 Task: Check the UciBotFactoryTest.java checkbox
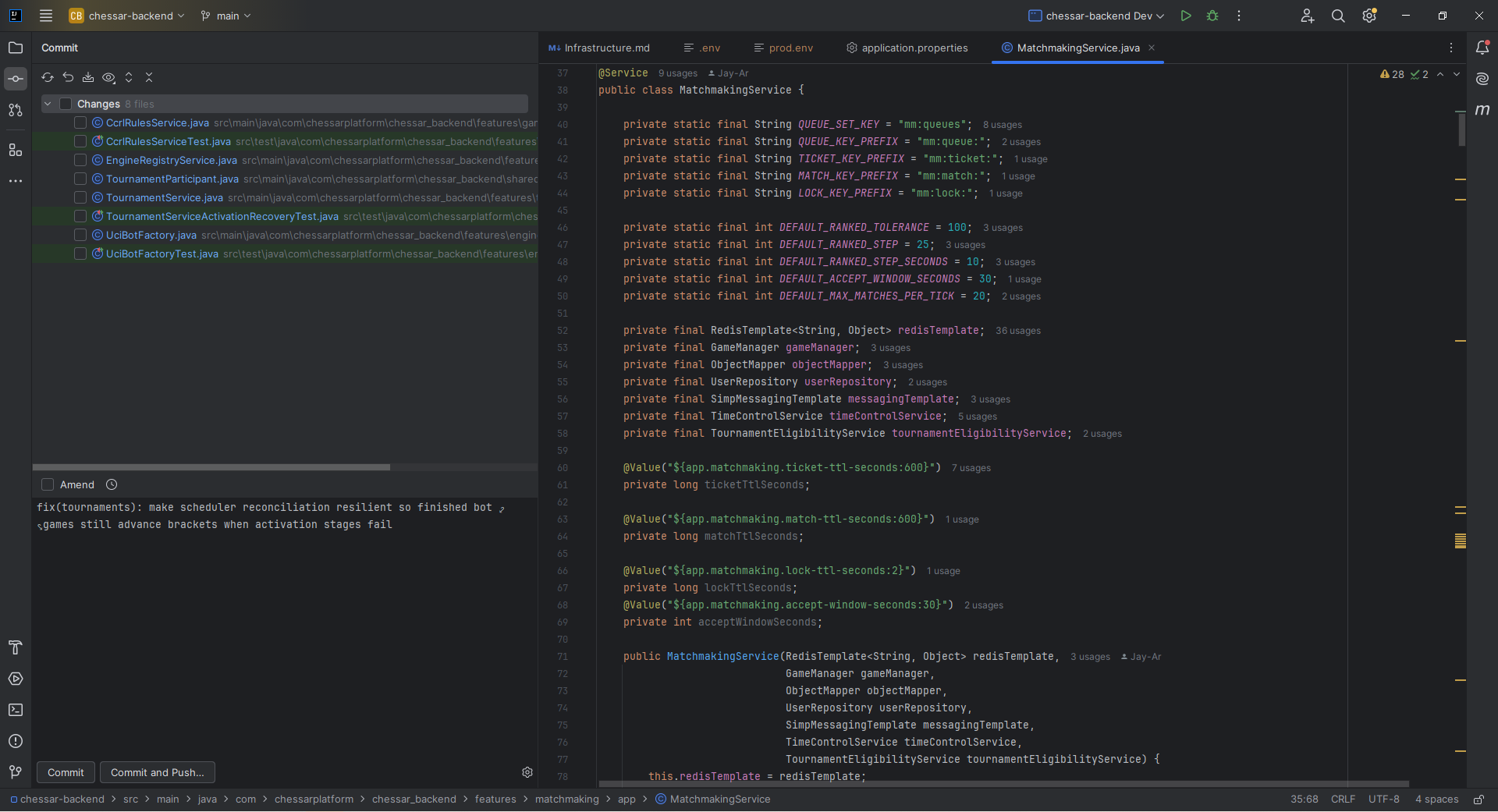(80, 254)
